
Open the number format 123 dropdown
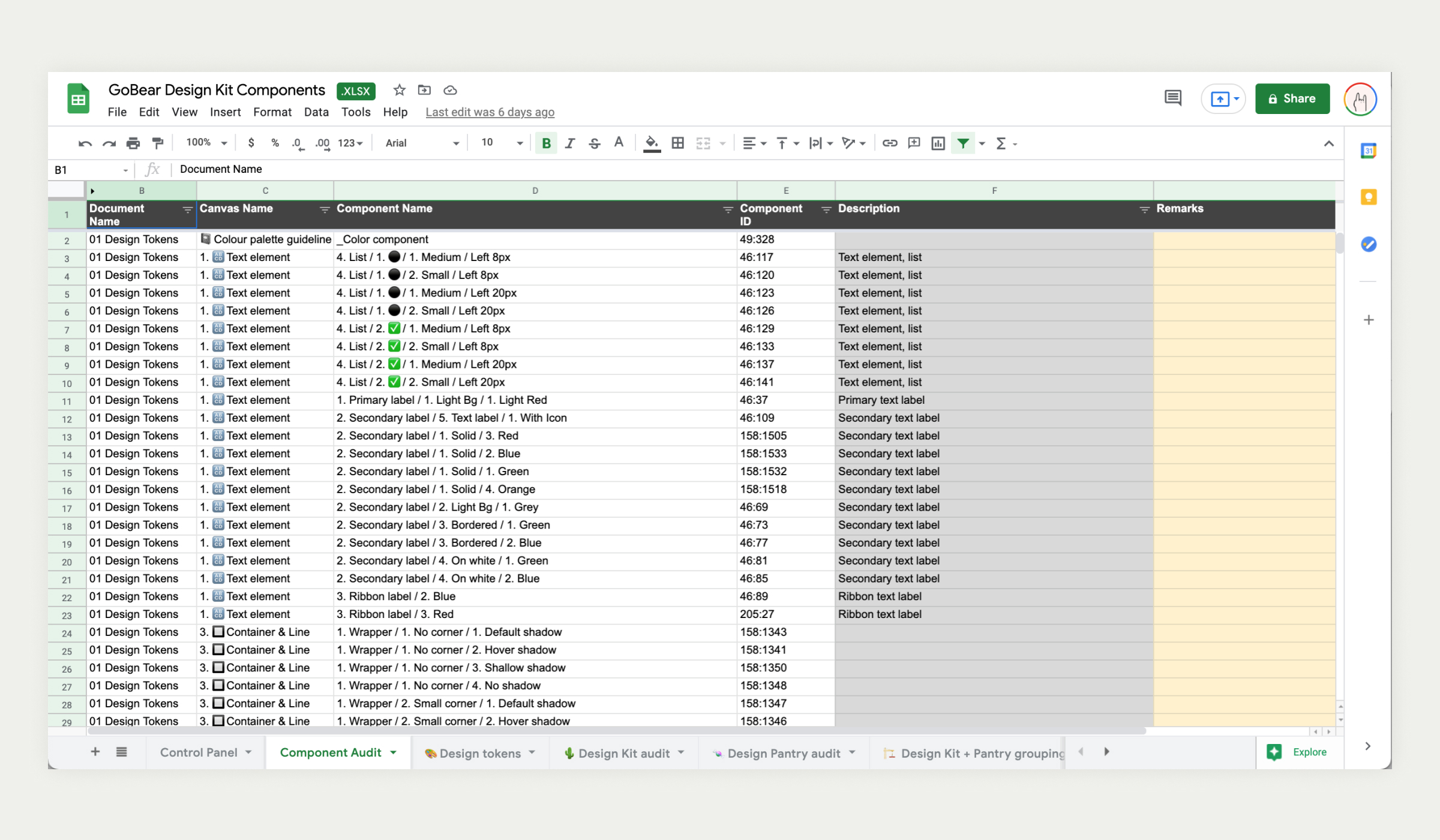pos(350,143)
